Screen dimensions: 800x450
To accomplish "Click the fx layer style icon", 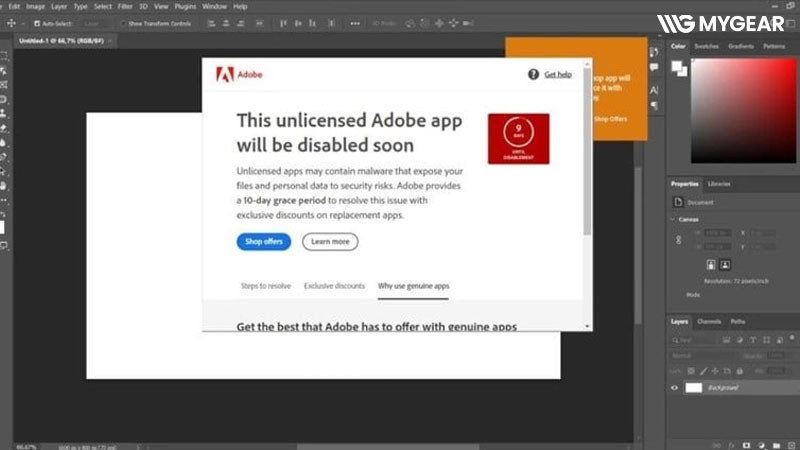I will (x=731, y=445).
